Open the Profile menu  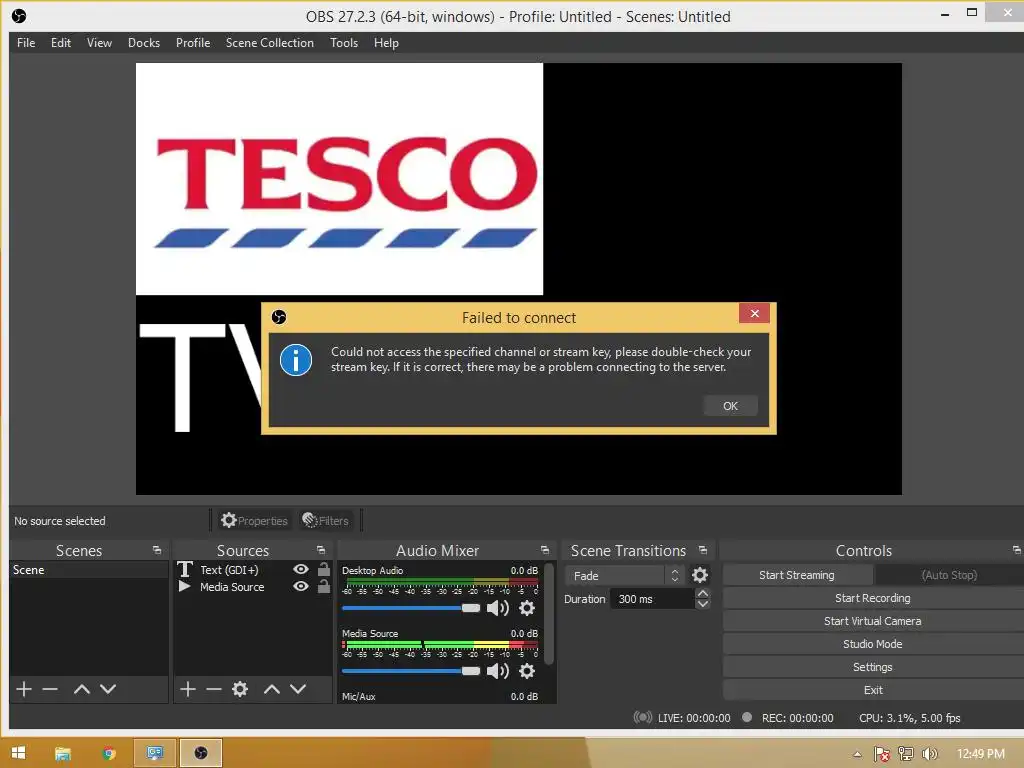point(193,42)
